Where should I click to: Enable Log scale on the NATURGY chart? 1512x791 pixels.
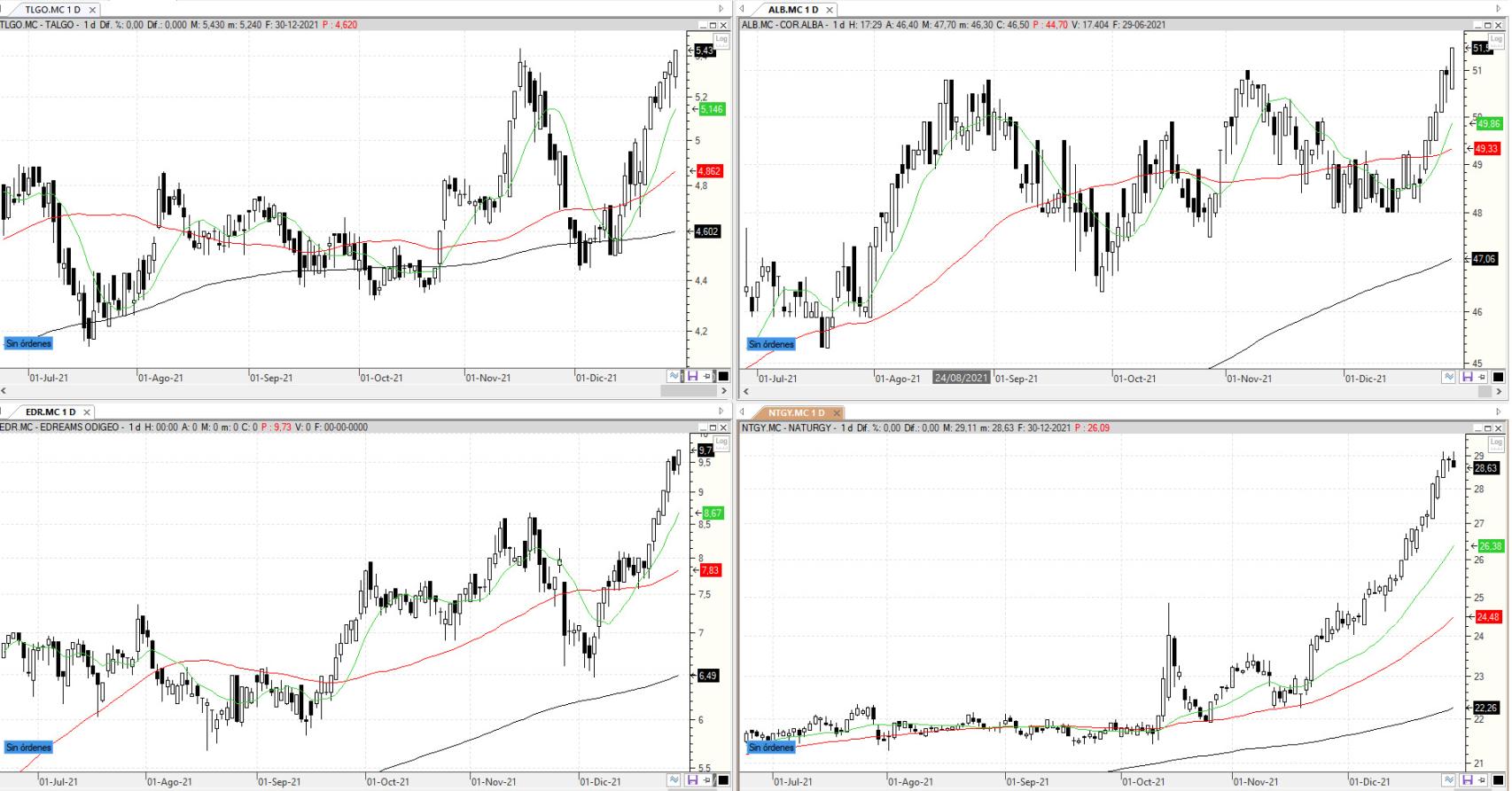tap(1496, 442)
